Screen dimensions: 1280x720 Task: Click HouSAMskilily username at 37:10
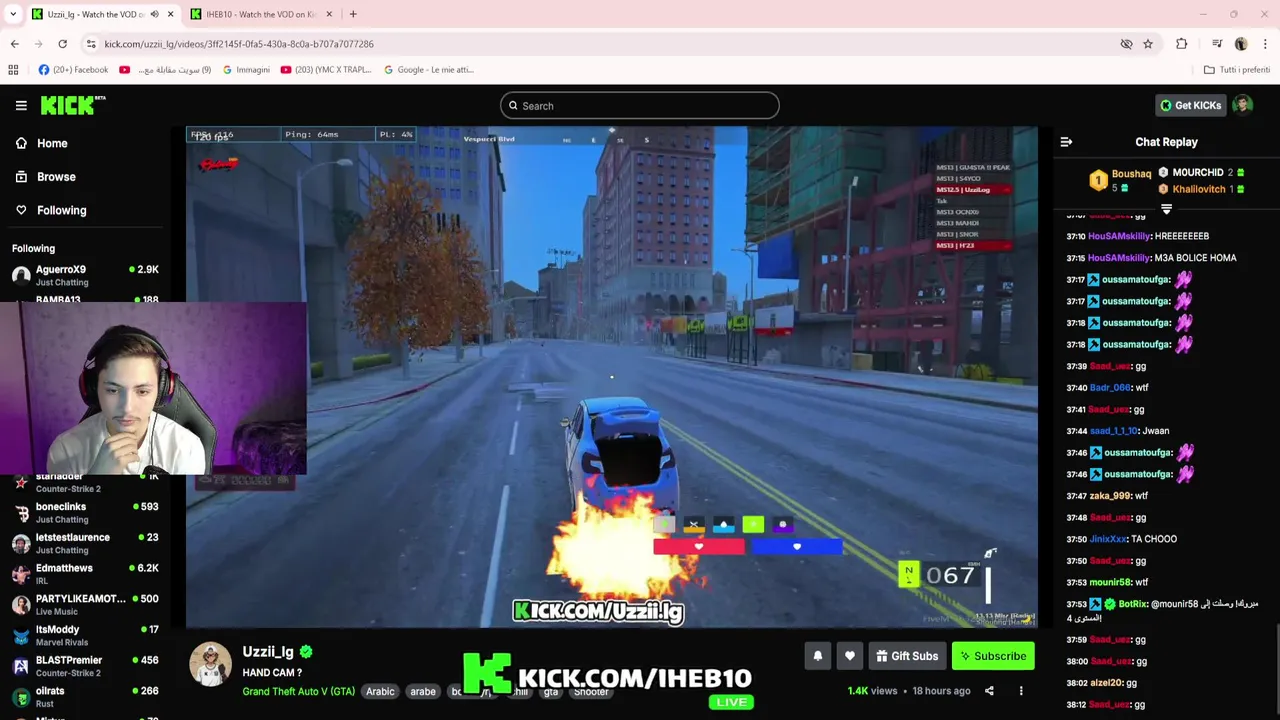pyautogui.click(x=1119, y=236)
